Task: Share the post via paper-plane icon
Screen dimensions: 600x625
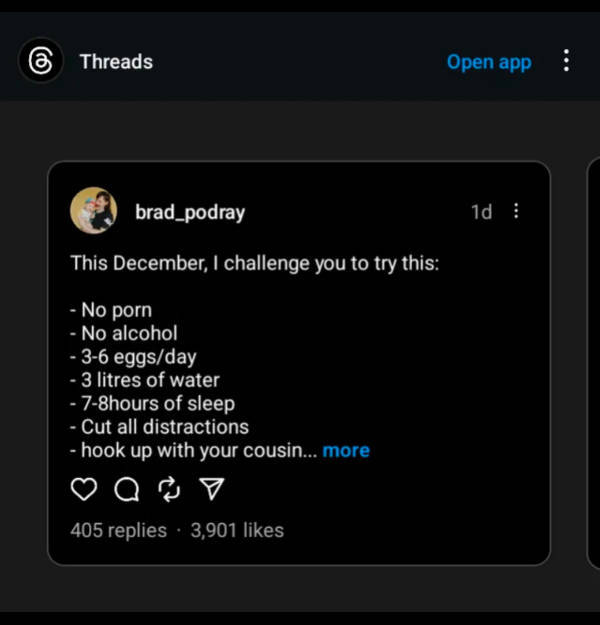Action: click(x=211, y=489)
